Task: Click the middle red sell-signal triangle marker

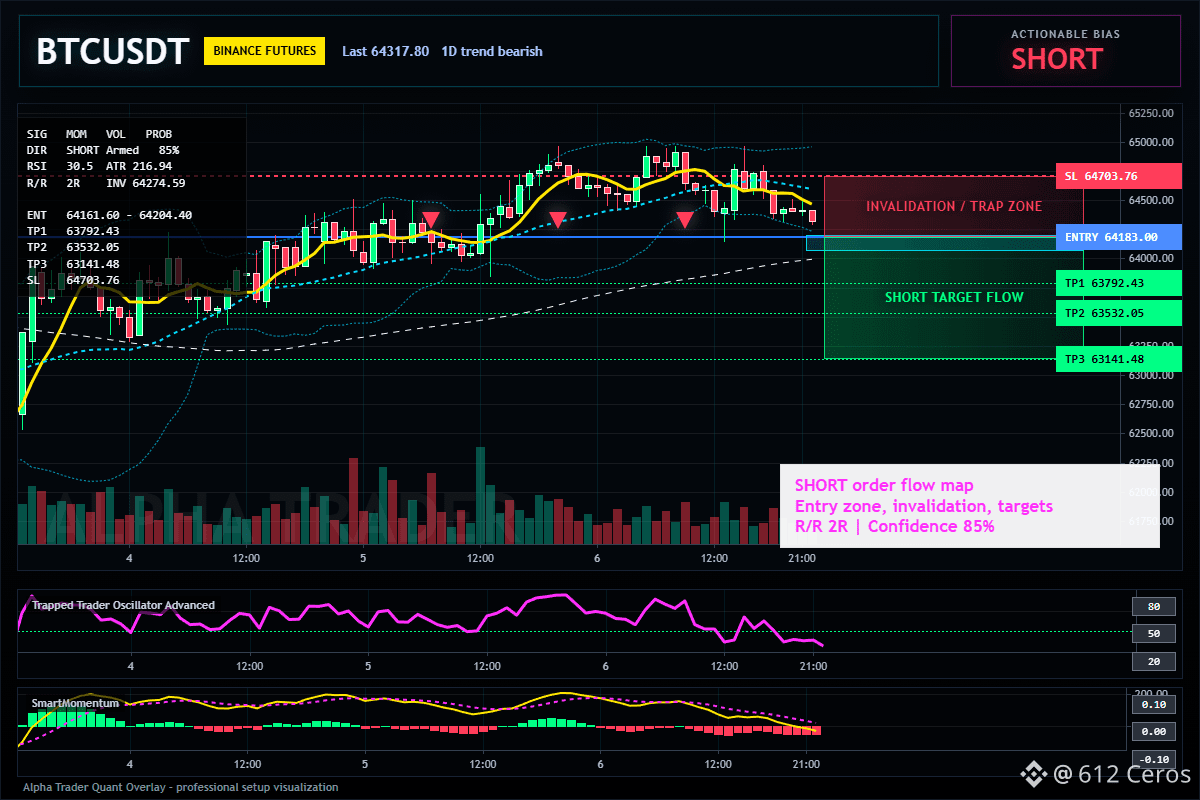Action: pos(558,218)
